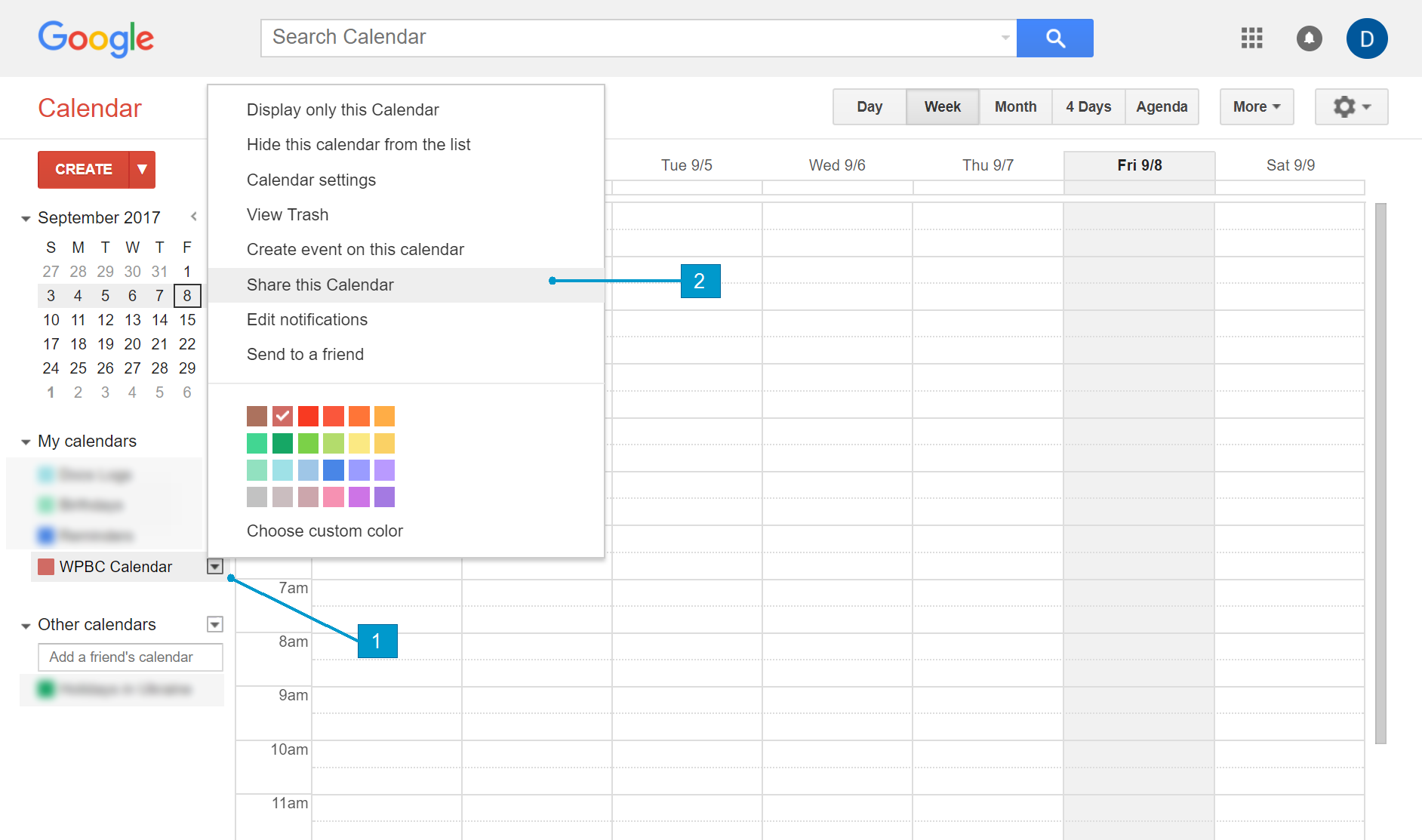The width and height of the screenshot is (1422, 840).
Task: Open WPBC Calendar options arrow
Action: (215, 566)
